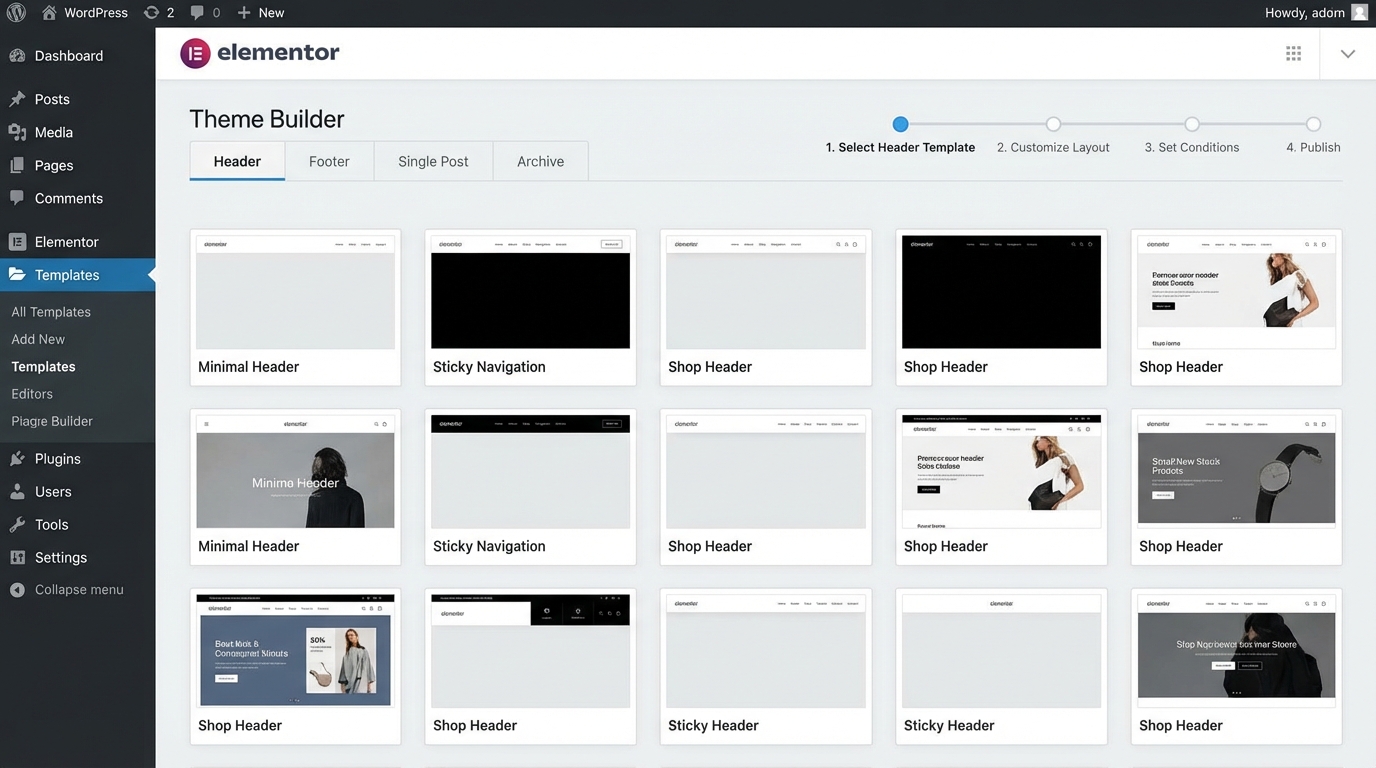Image resolution: width=1376 pixels, height=768 pixels.
Task: Click the comments bubble icon in admin bar
Action: point(196,12)
